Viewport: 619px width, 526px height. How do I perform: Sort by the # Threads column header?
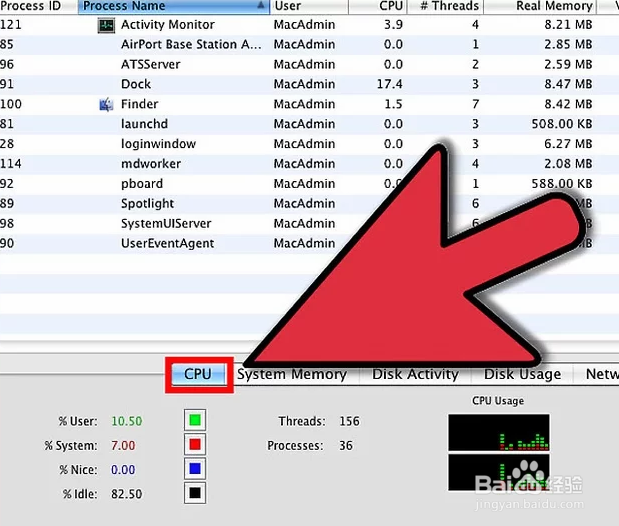445,6
